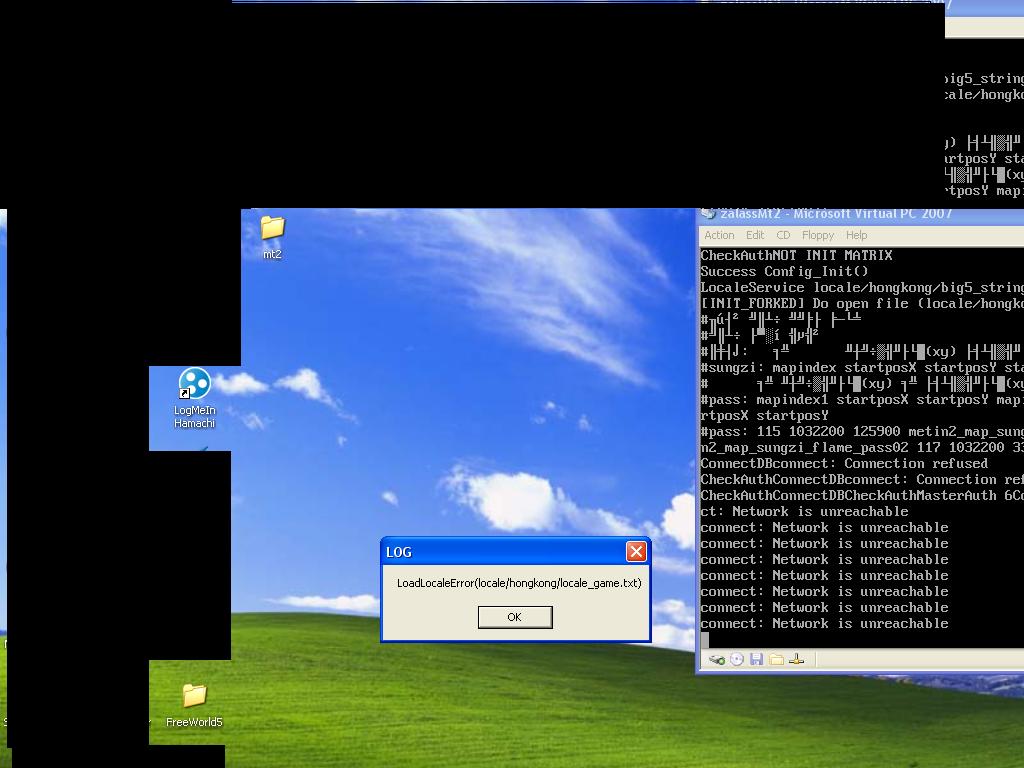
Task: Click the 'Success Config_Init()' console line
Action: point(784,272)
